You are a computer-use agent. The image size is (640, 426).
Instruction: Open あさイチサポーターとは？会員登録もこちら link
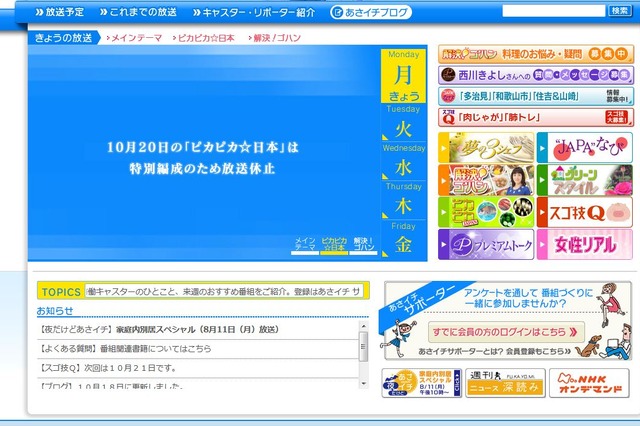tap(494, 351)
